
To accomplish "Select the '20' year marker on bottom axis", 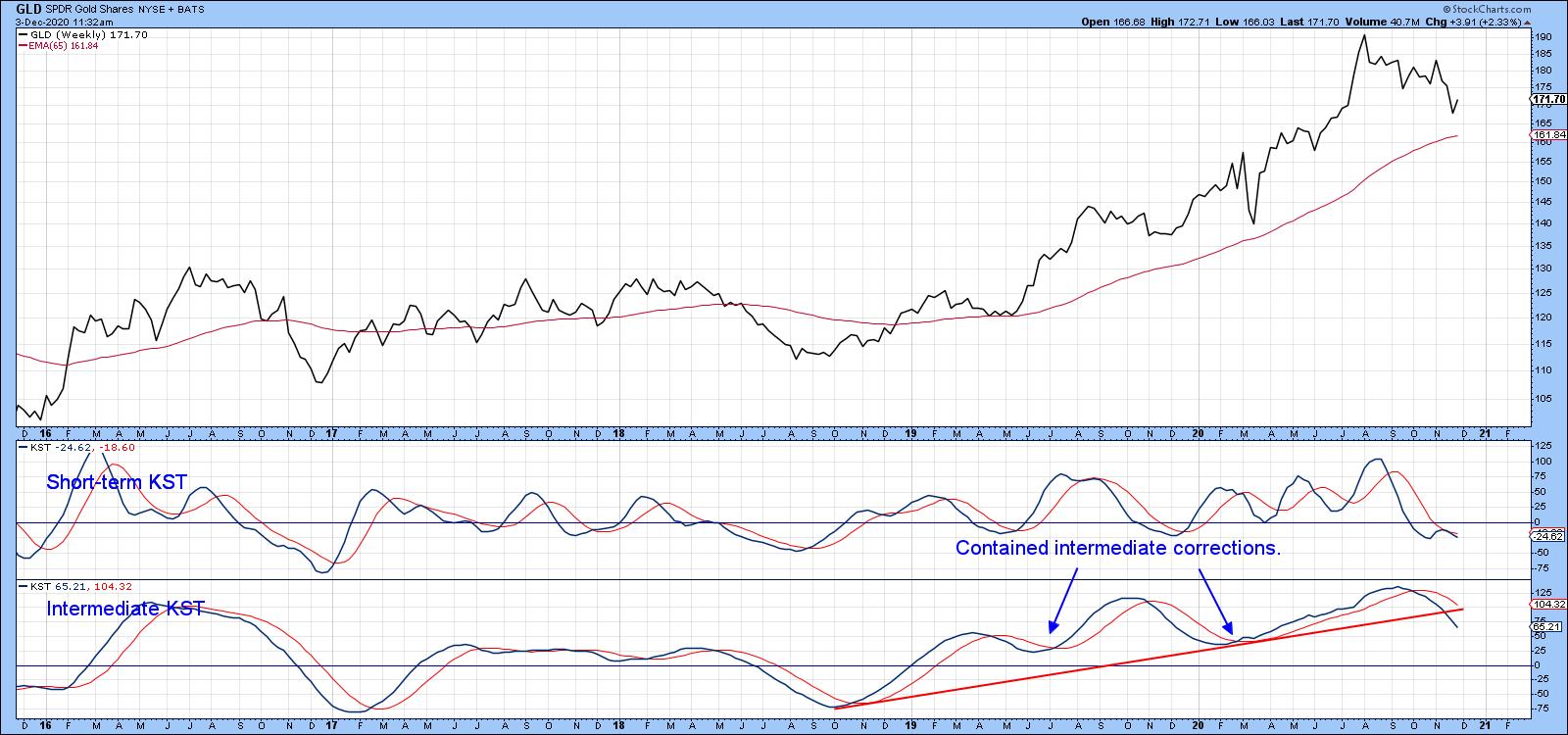I will 1195,726.
